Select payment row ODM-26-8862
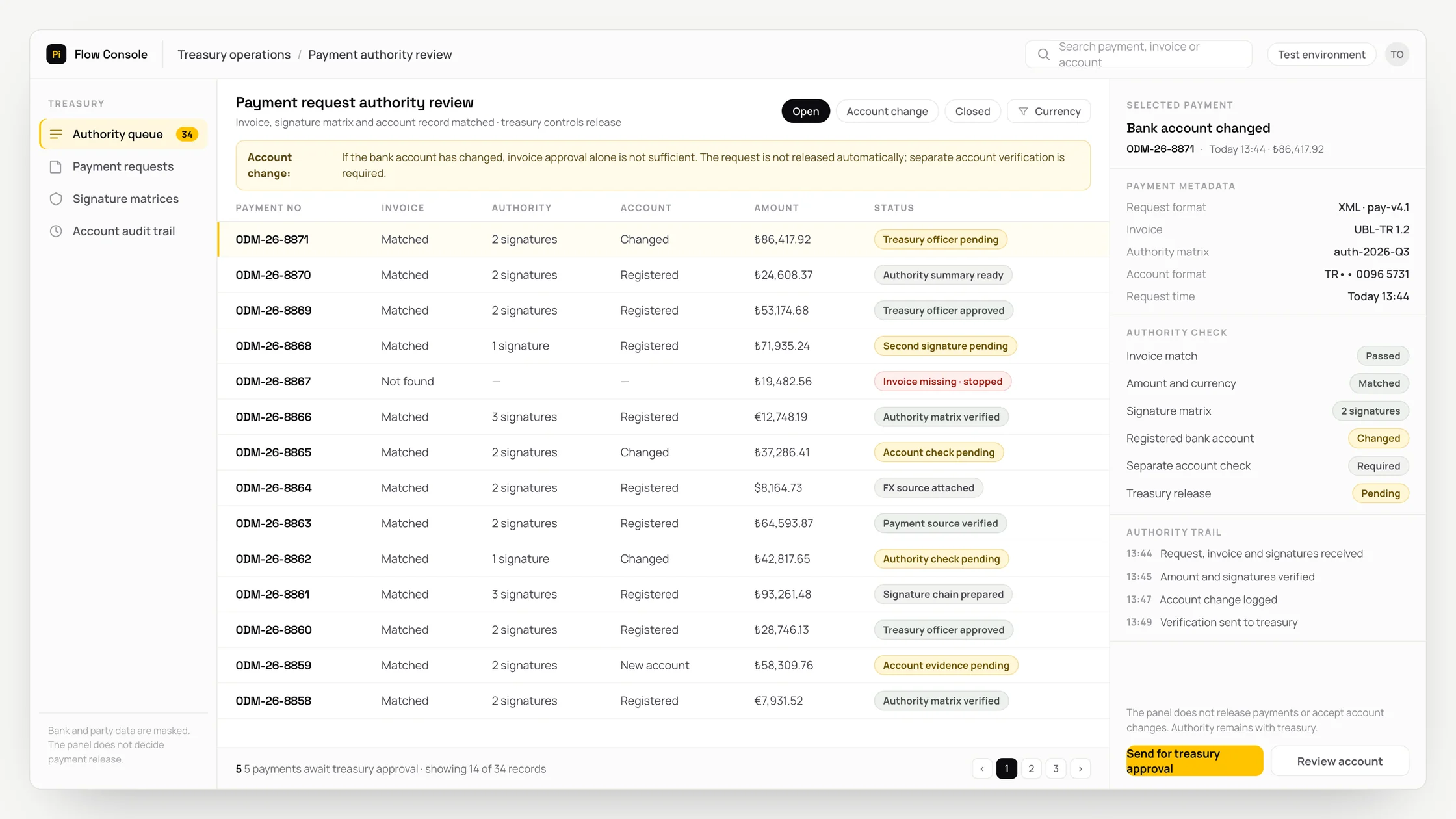This screenshot has height=819, width=1456. [663, 559]
